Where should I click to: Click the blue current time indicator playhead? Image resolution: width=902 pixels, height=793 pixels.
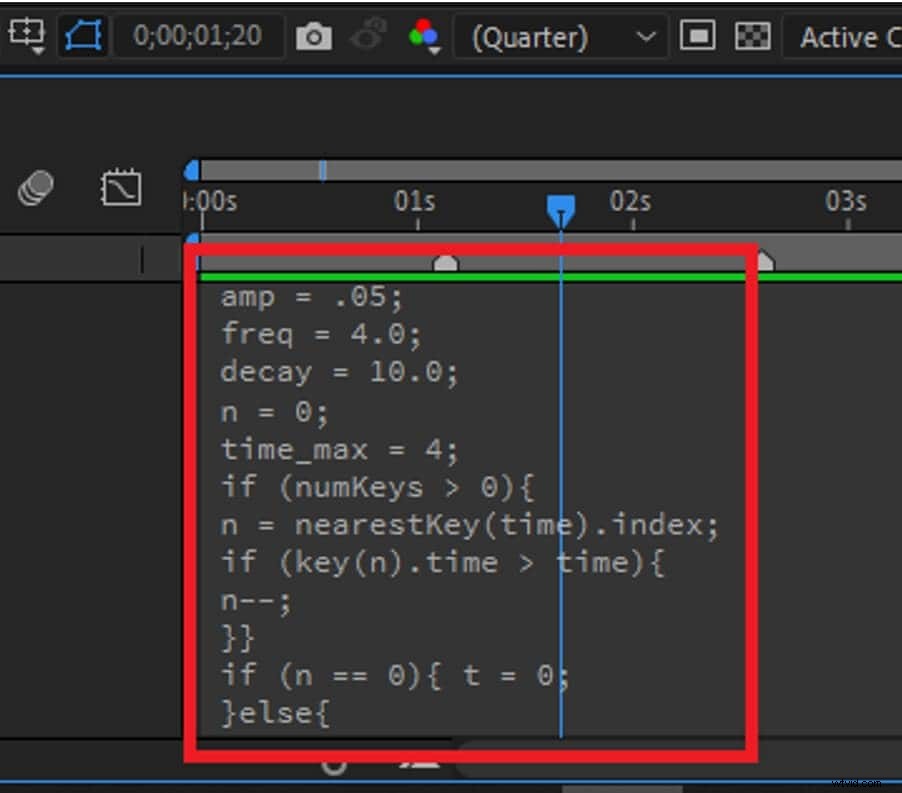click(x=561, y=207)
